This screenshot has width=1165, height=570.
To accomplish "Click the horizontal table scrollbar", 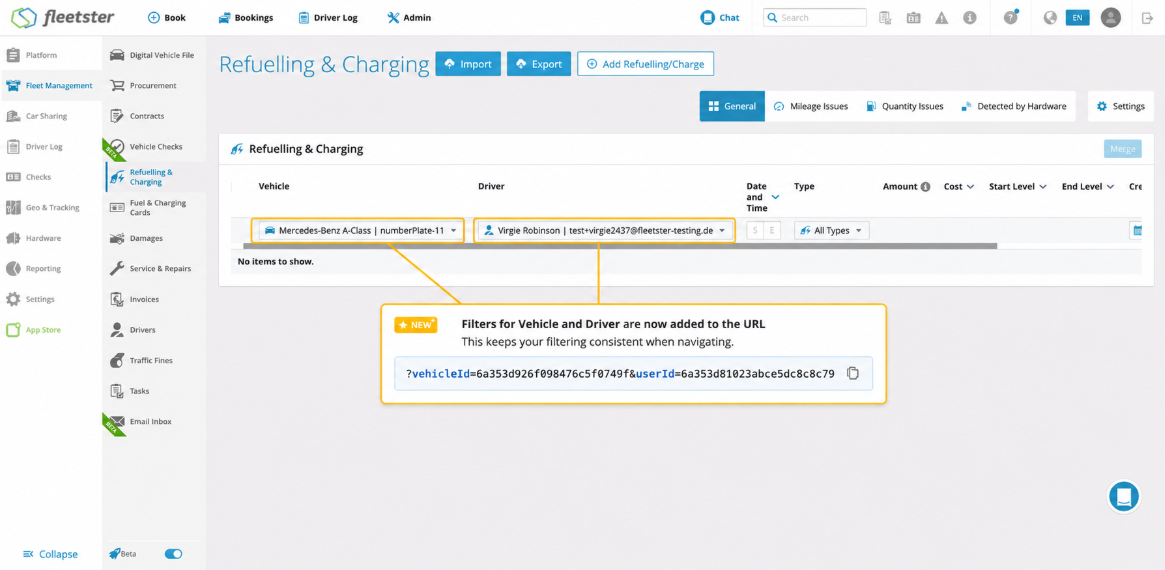I will click(620, 246).
